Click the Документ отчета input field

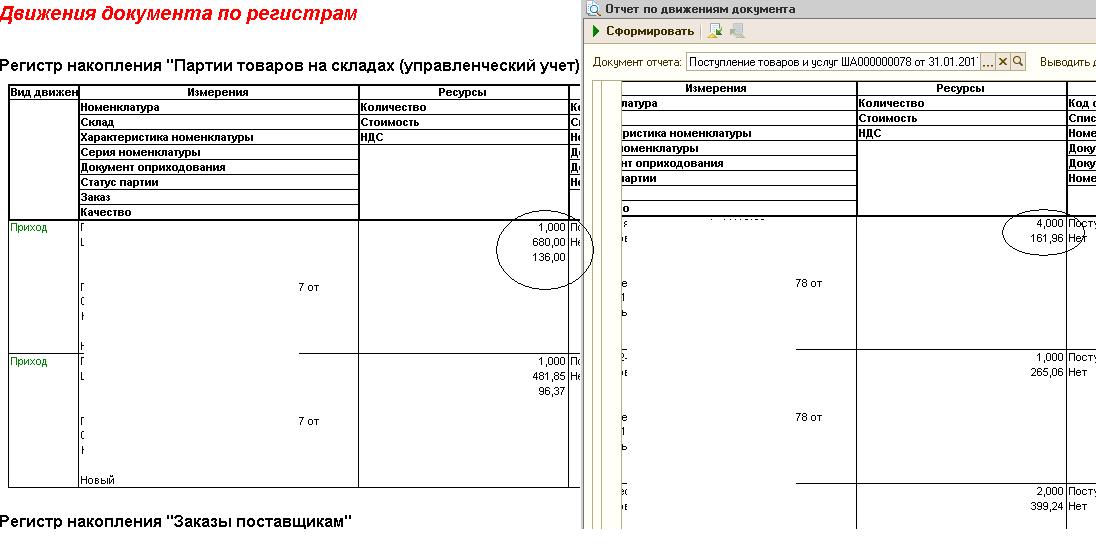click(x=833, y=62)
